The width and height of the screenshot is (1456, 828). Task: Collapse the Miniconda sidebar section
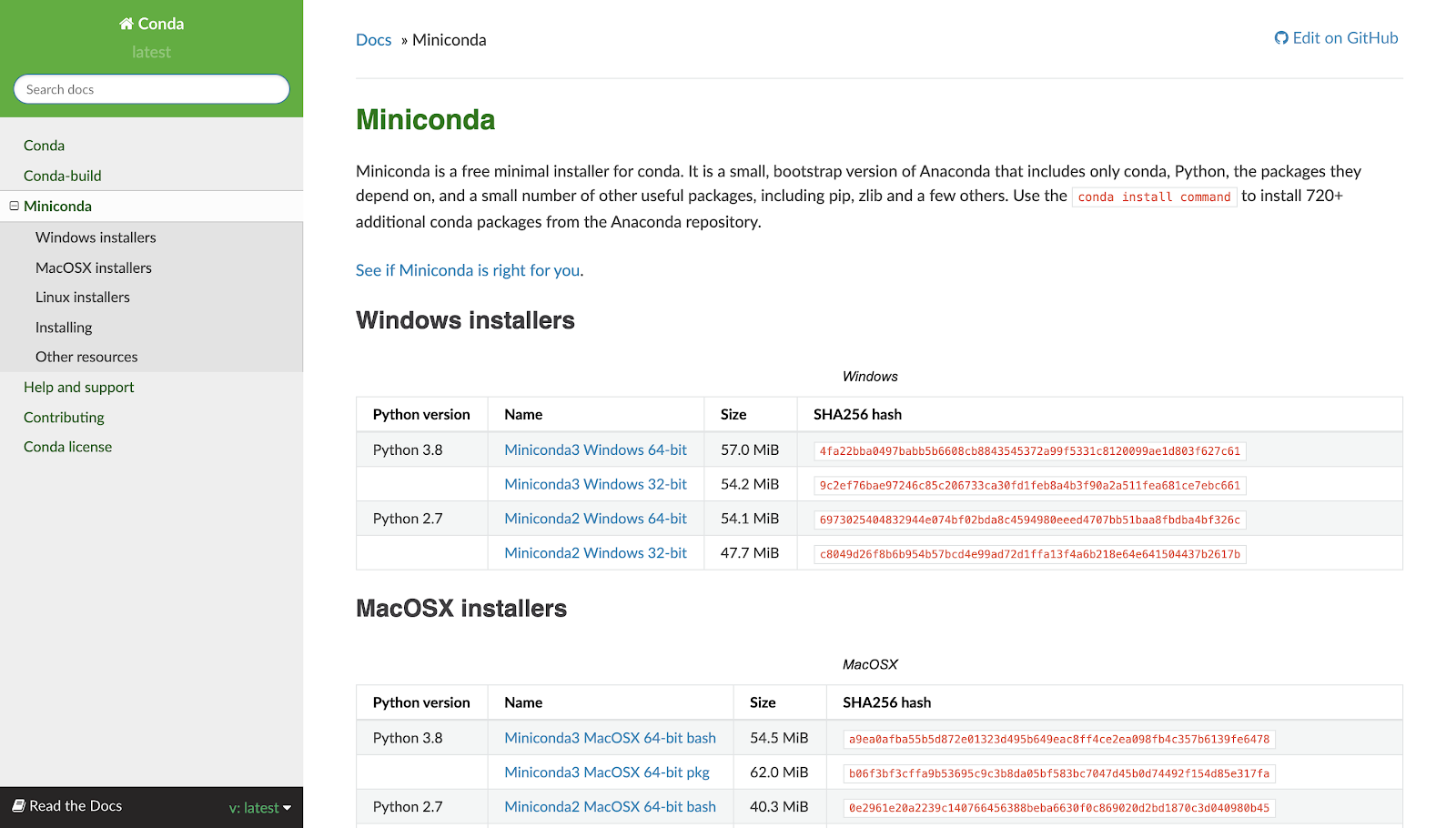pyautogui.click(x=15, y=206)
